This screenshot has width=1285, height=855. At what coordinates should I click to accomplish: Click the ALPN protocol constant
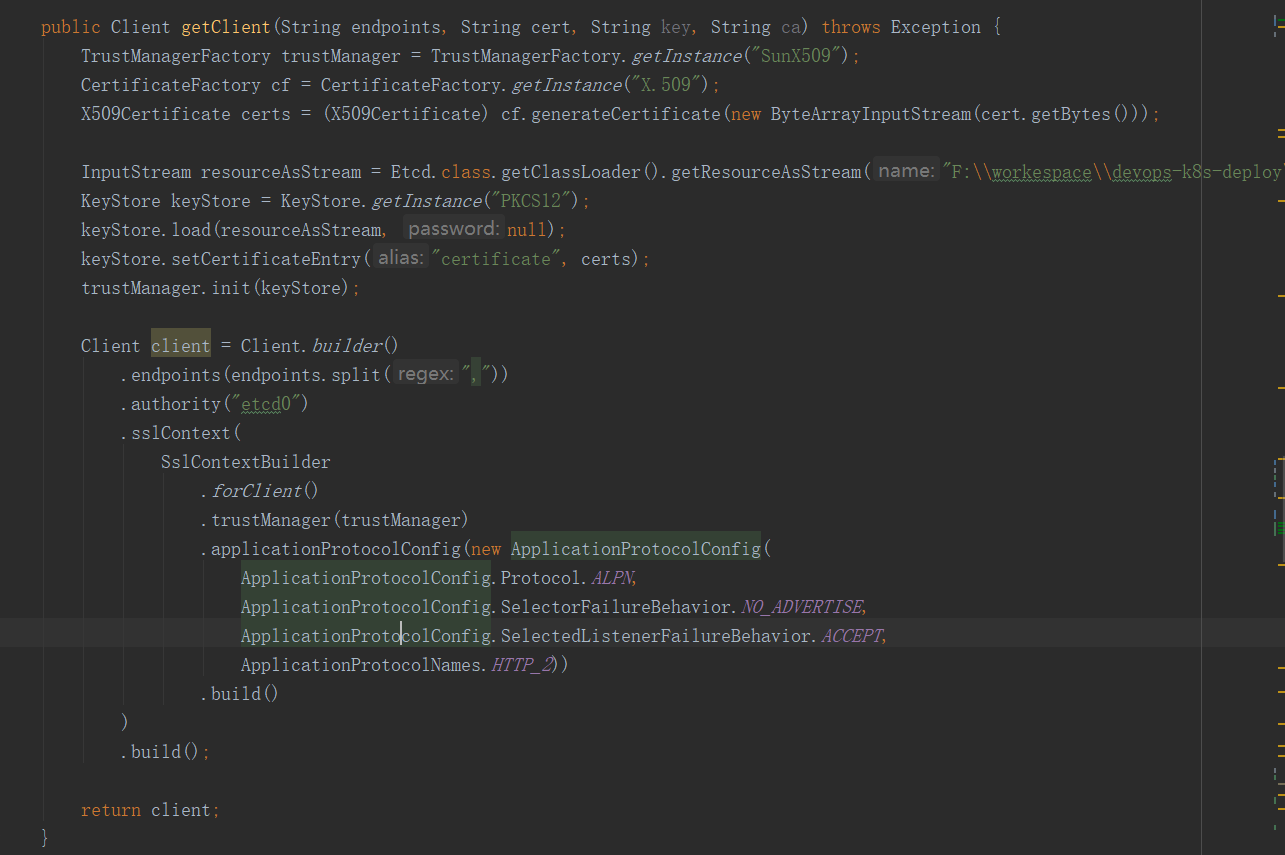pyautogui.click(x=611, y=578)
